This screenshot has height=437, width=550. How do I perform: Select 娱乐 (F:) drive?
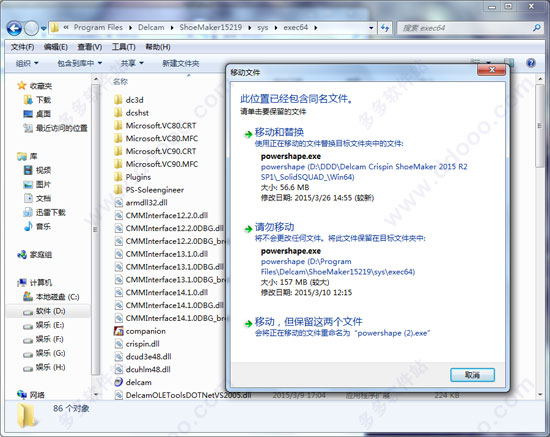click(44, 339)
